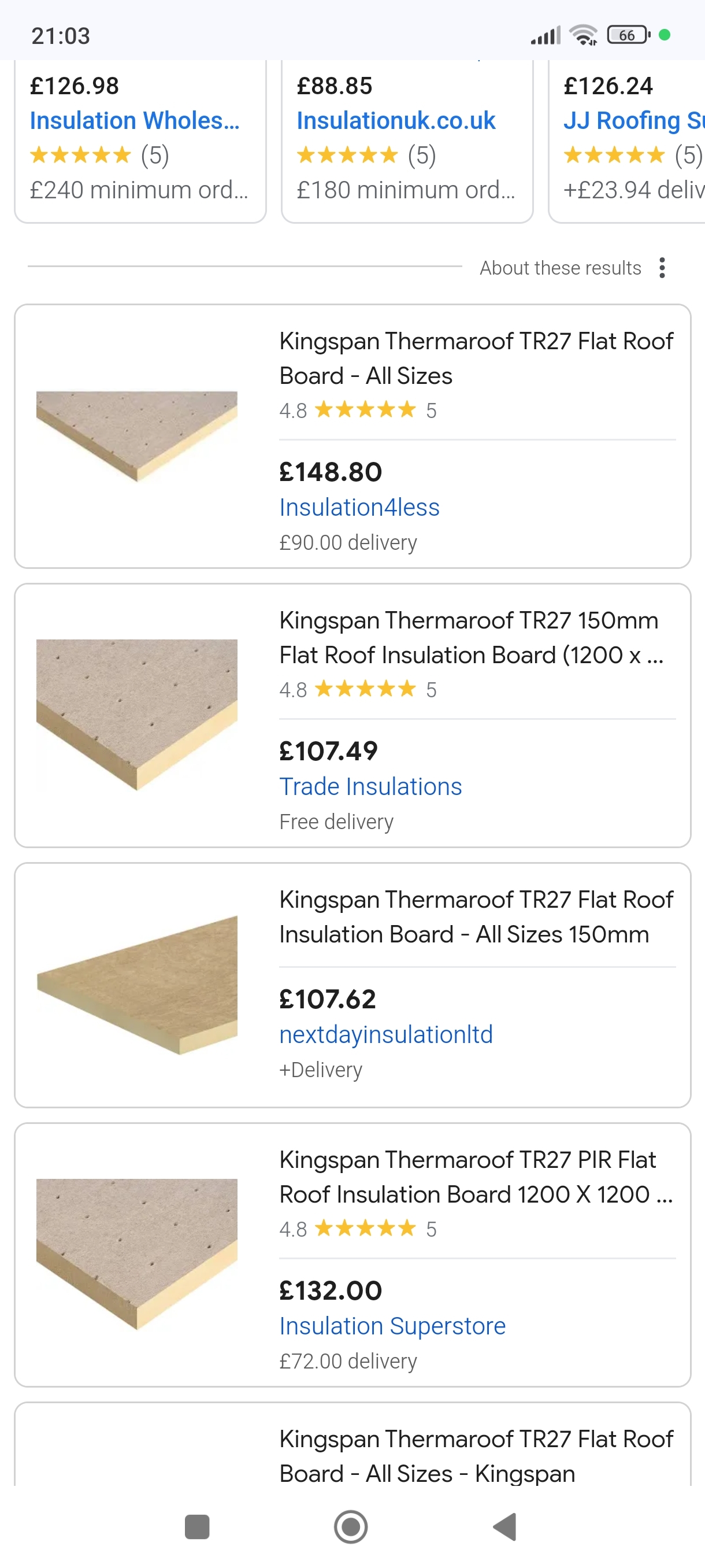Tap the Wi-Fi status icon
705x1568 pixels.
[x=582, y=35]
